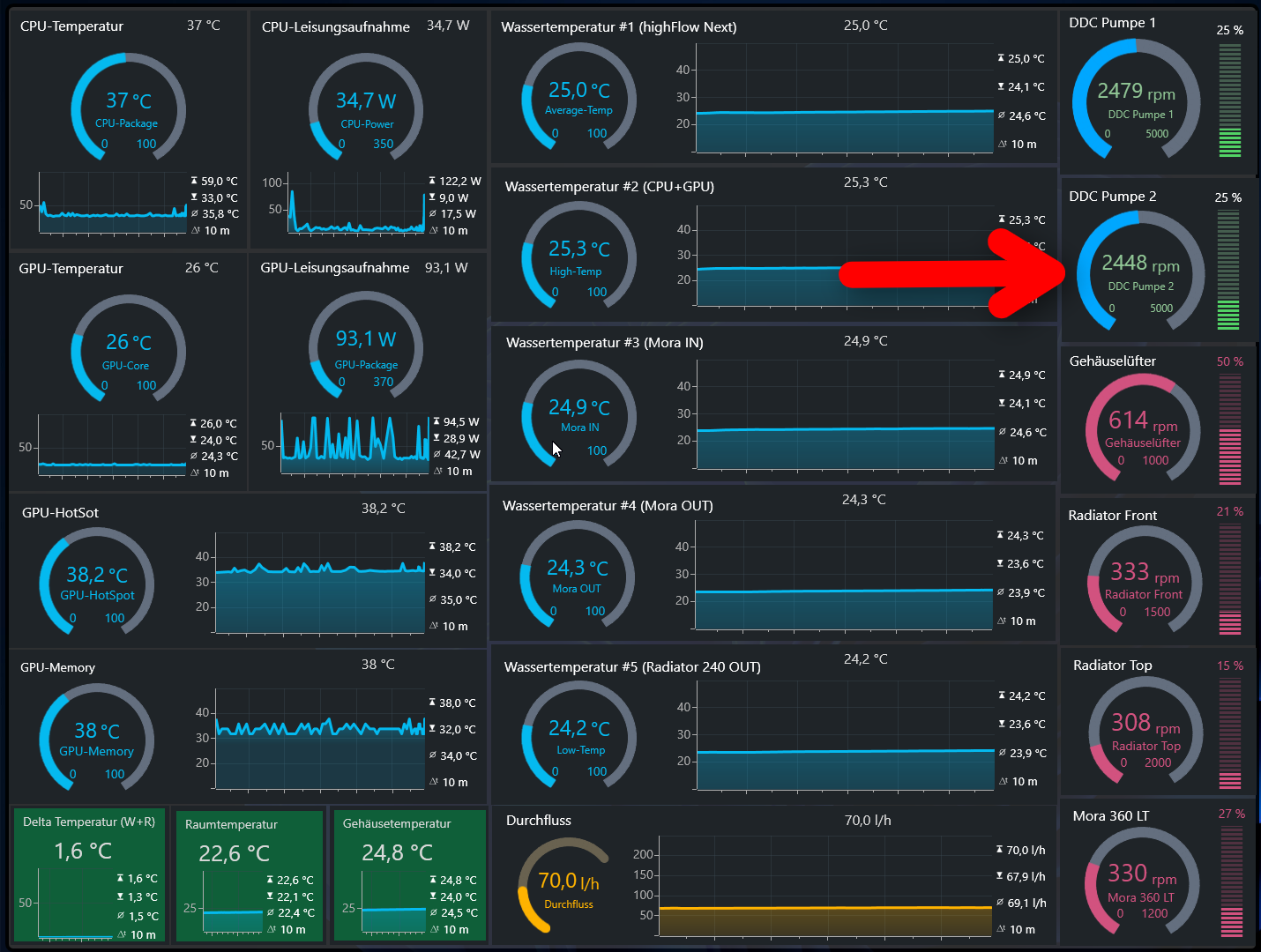Select the GPU-HotSpot history chart
Viewport: 1261px width, 952px height.
[x=319, y=584]
